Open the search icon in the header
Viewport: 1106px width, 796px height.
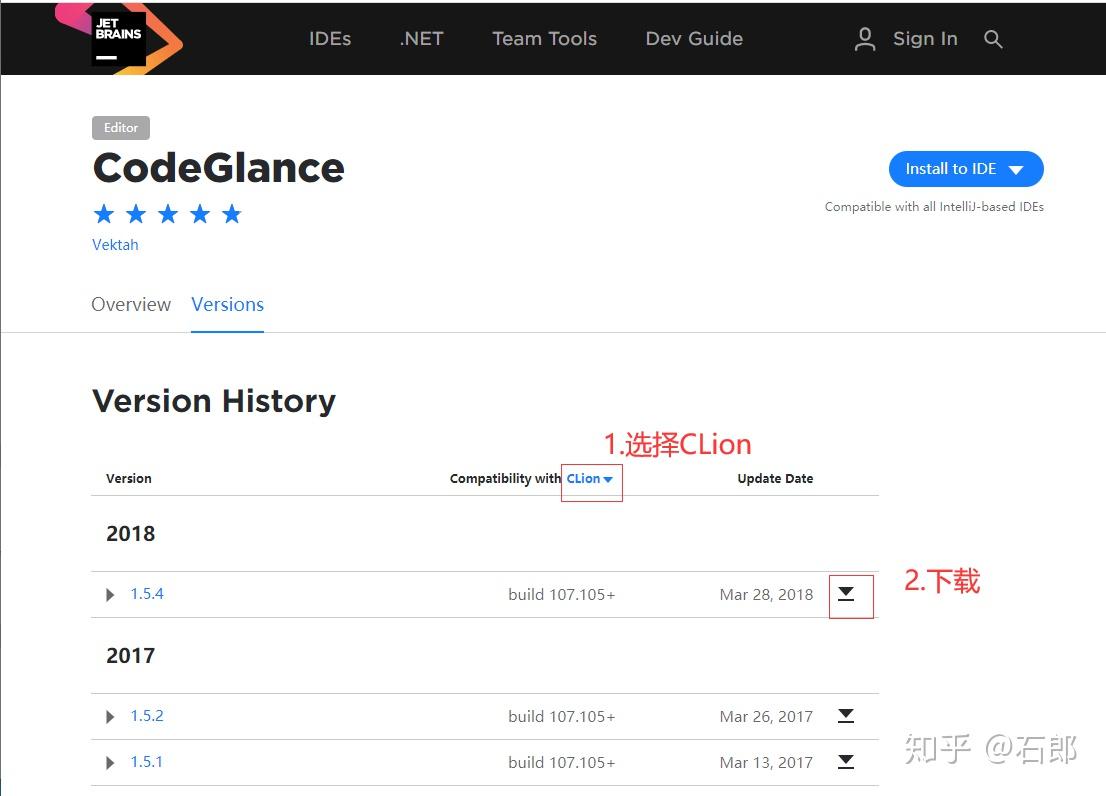click(x=993, y=39)
